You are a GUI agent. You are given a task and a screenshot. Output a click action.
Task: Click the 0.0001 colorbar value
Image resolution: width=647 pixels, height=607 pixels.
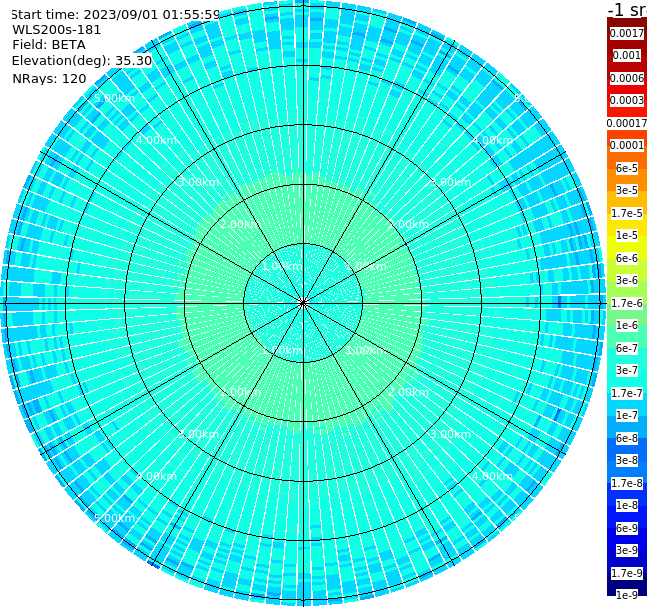pyautogui.click(x=627, y=145)
